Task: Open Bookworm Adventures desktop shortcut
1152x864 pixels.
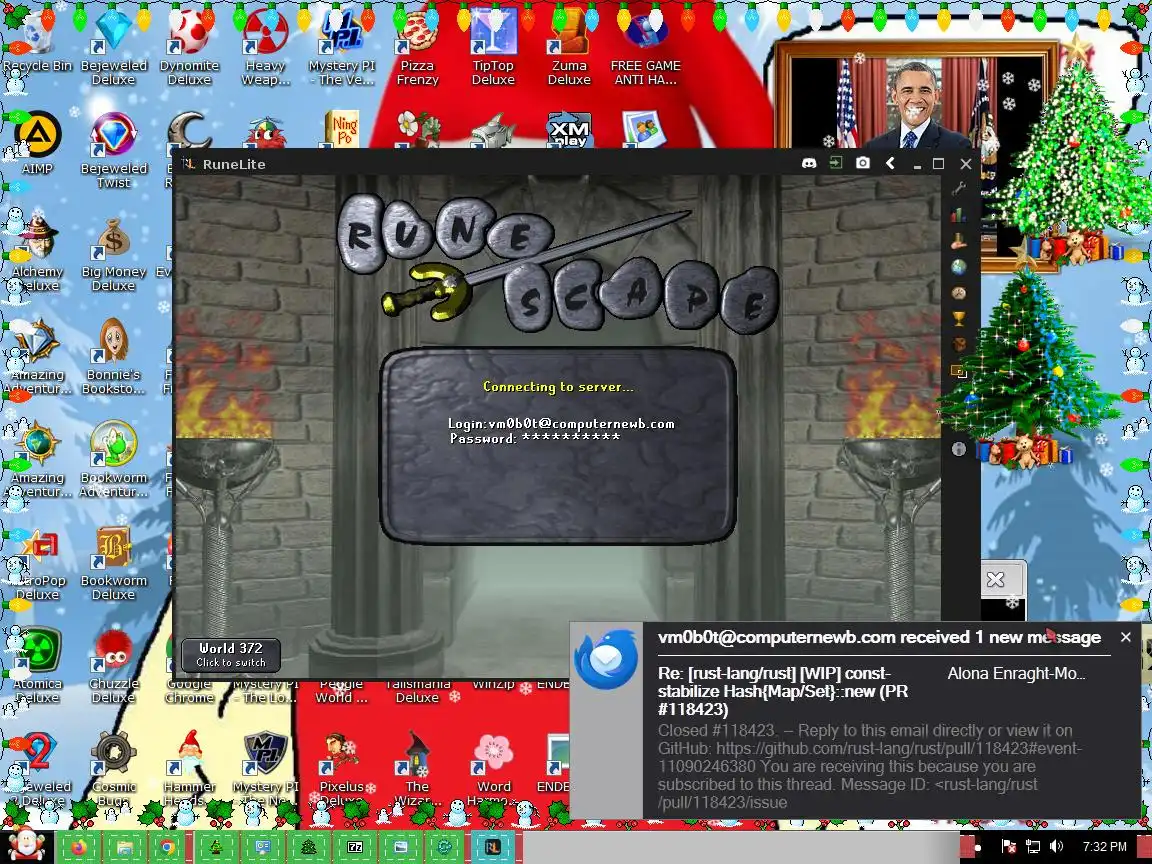Action: tap(114, 460)
